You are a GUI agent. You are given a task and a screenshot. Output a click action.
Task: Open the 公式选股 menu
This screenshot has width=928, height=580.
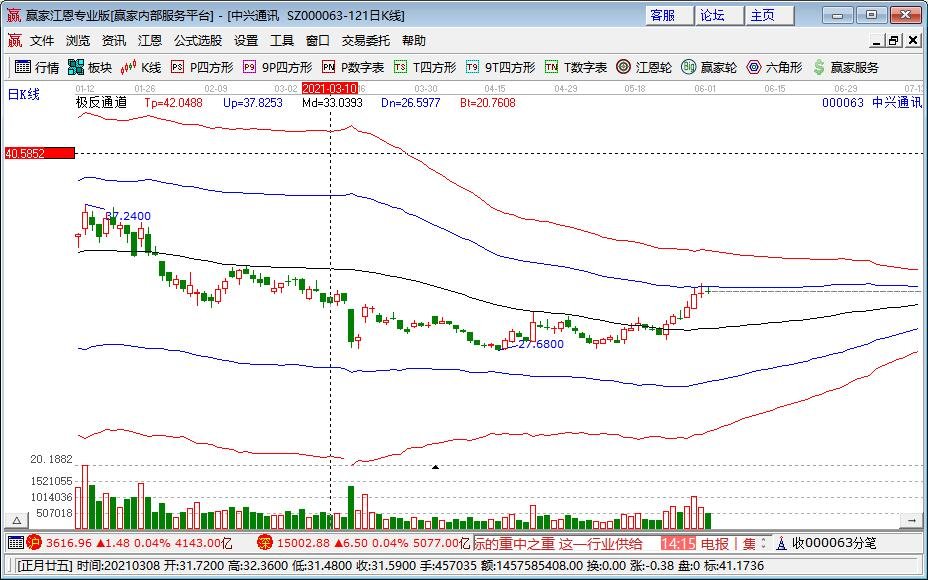[198, 41]
